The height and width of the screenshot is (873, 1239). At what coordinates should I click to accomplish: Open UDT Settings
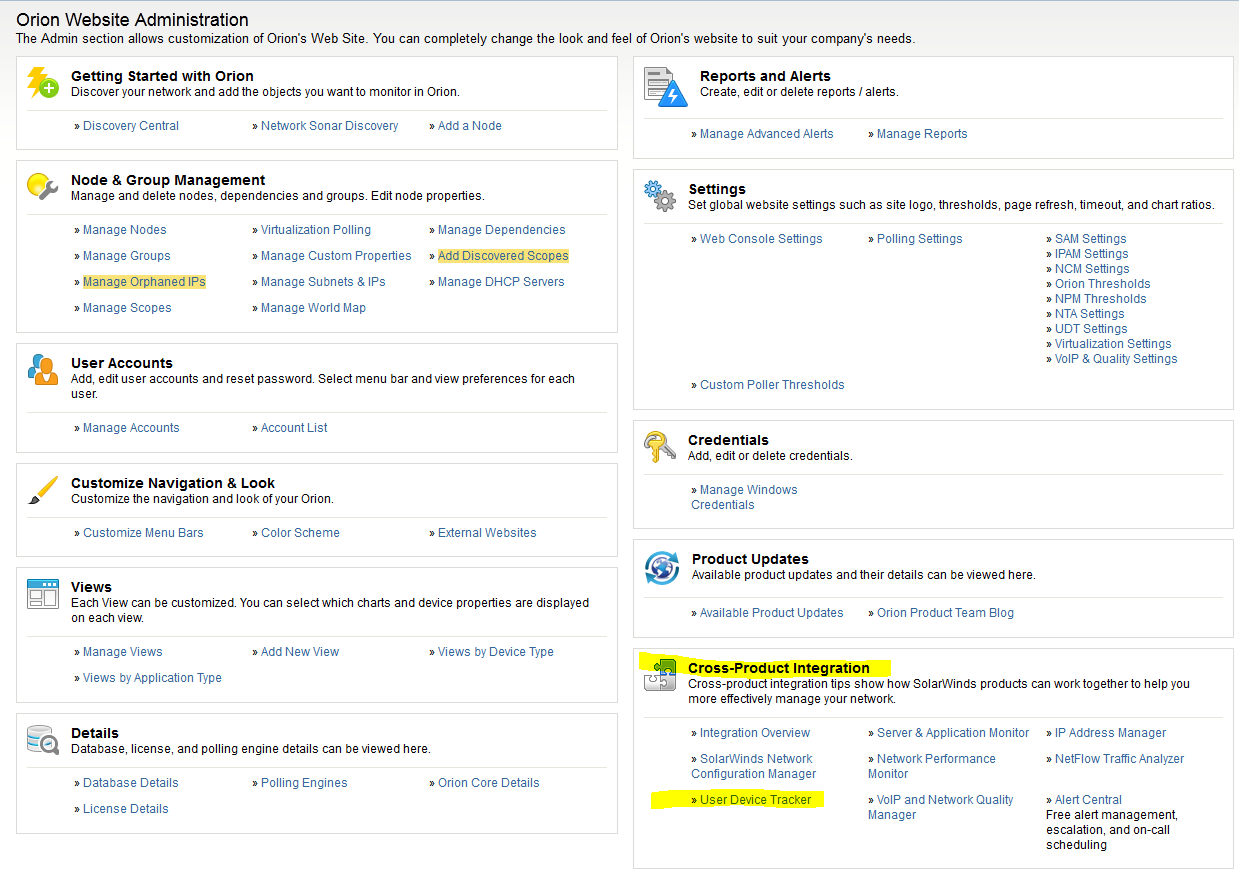coord(1091,329)
